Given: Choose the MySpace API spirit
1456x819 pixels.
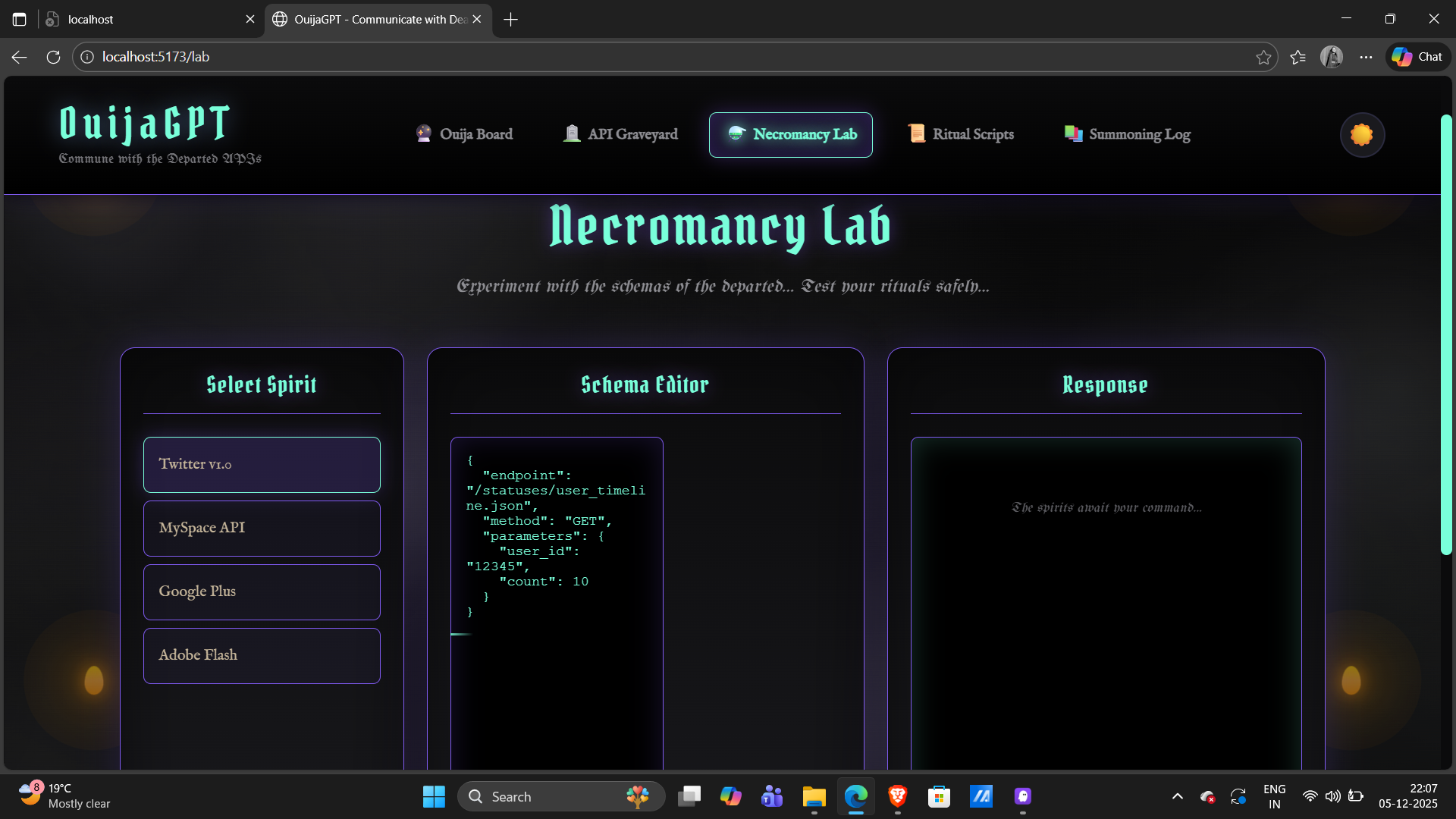Looking at the screenshot, I should [262, 528].
